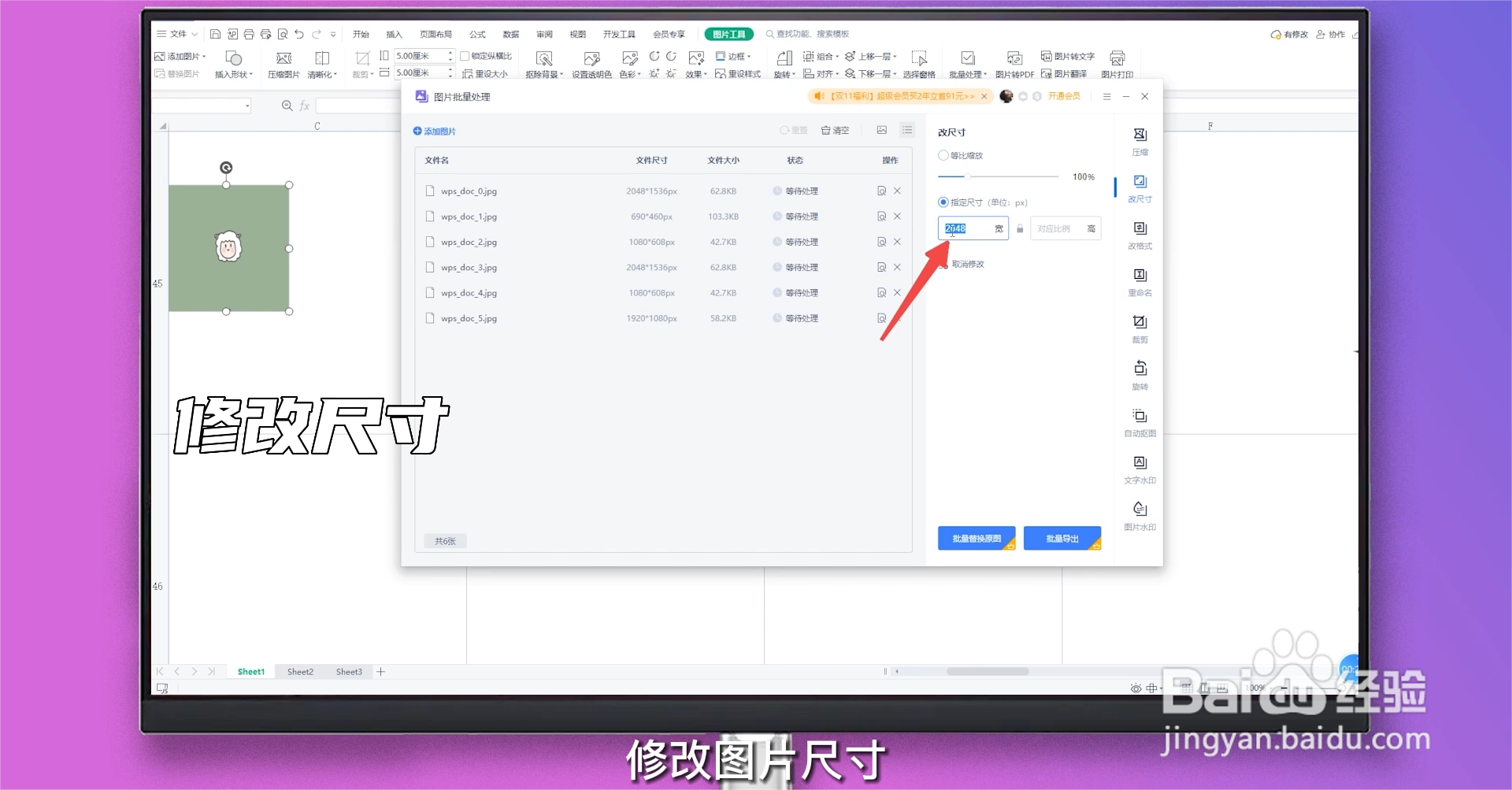Add a new sheet with plus button

380,672
